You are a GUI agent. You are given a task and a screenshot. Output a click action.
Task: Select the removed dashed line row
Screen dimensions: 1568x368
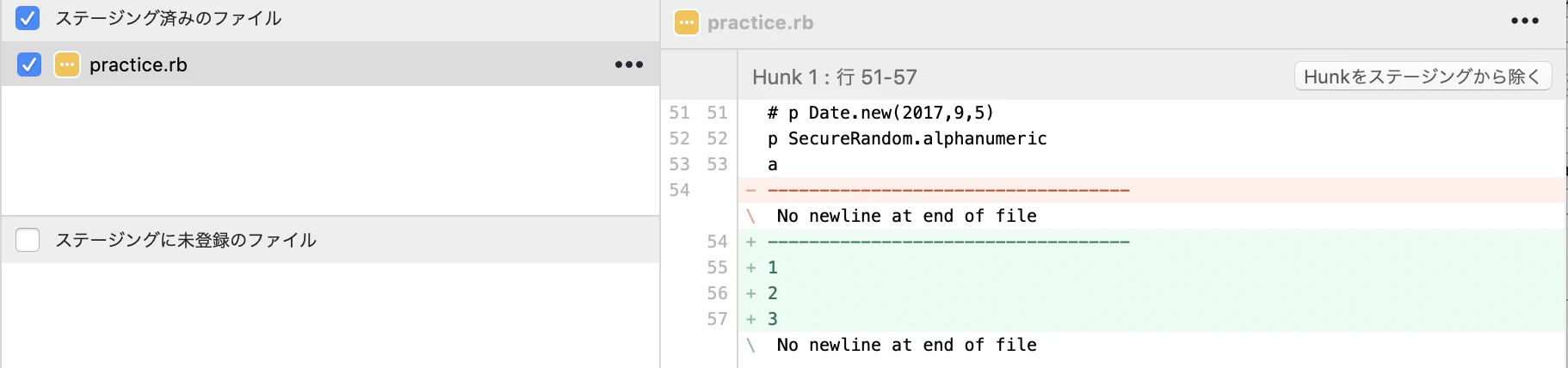1151,190
